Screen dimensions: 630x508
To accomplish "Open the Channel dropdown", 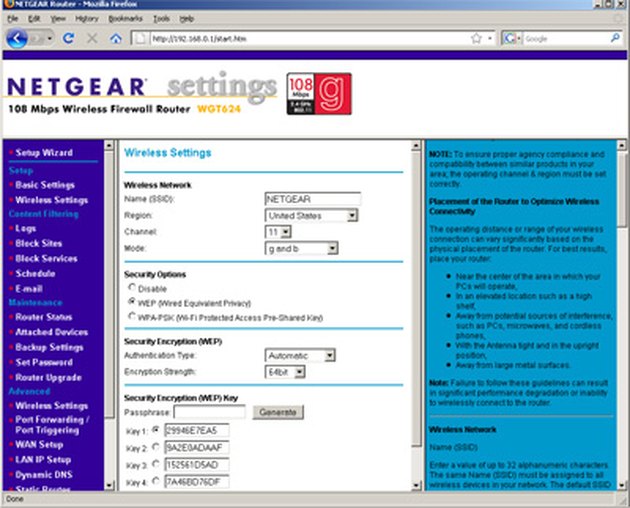I will pos(278,232).
